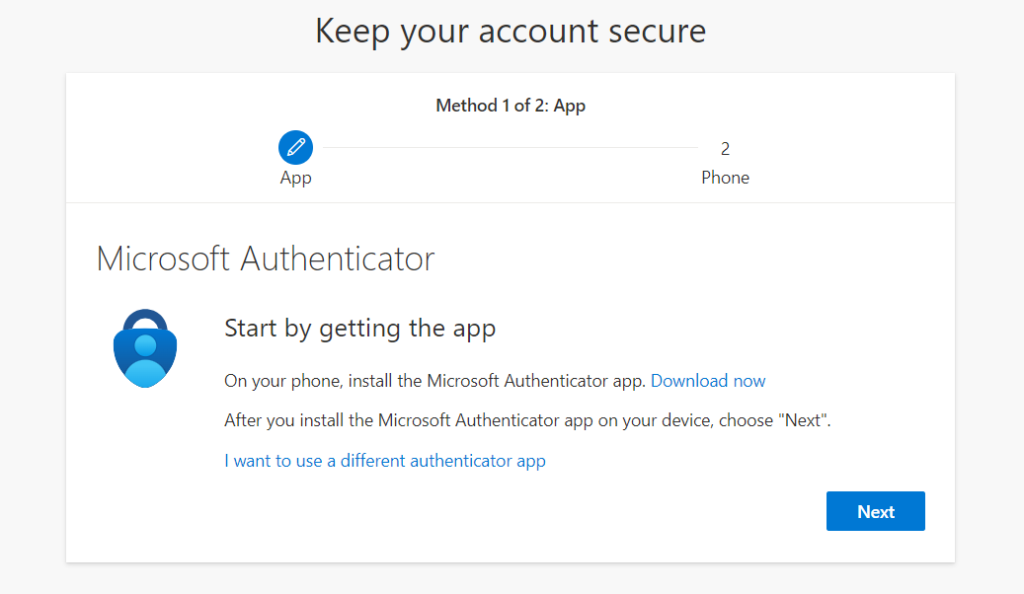Select step number 2 in the progress indicator
Viewport: 1024px width, 594px height.
[x=725, y=149]
